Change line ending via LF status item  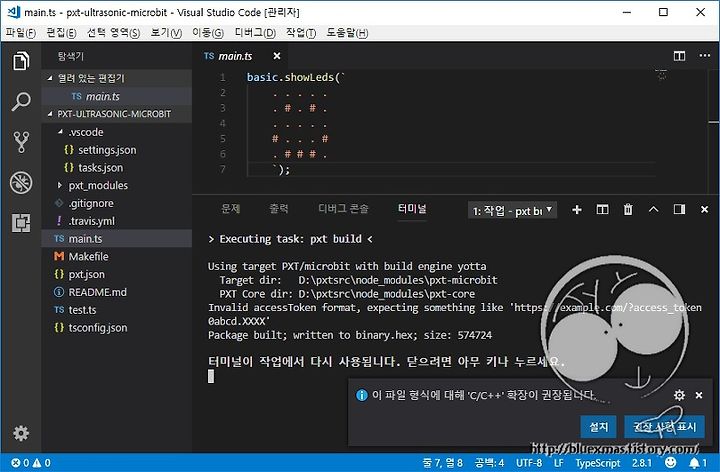tap(558, 463)
